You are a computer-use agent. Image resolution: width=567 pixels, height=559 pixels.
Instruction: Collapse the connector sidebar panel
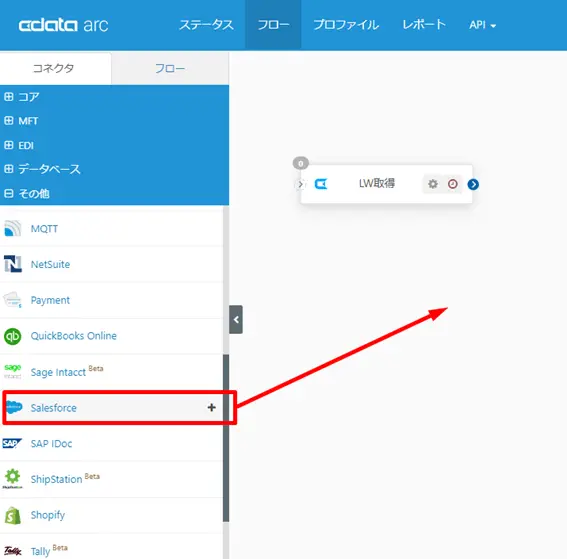pos(236,320)
